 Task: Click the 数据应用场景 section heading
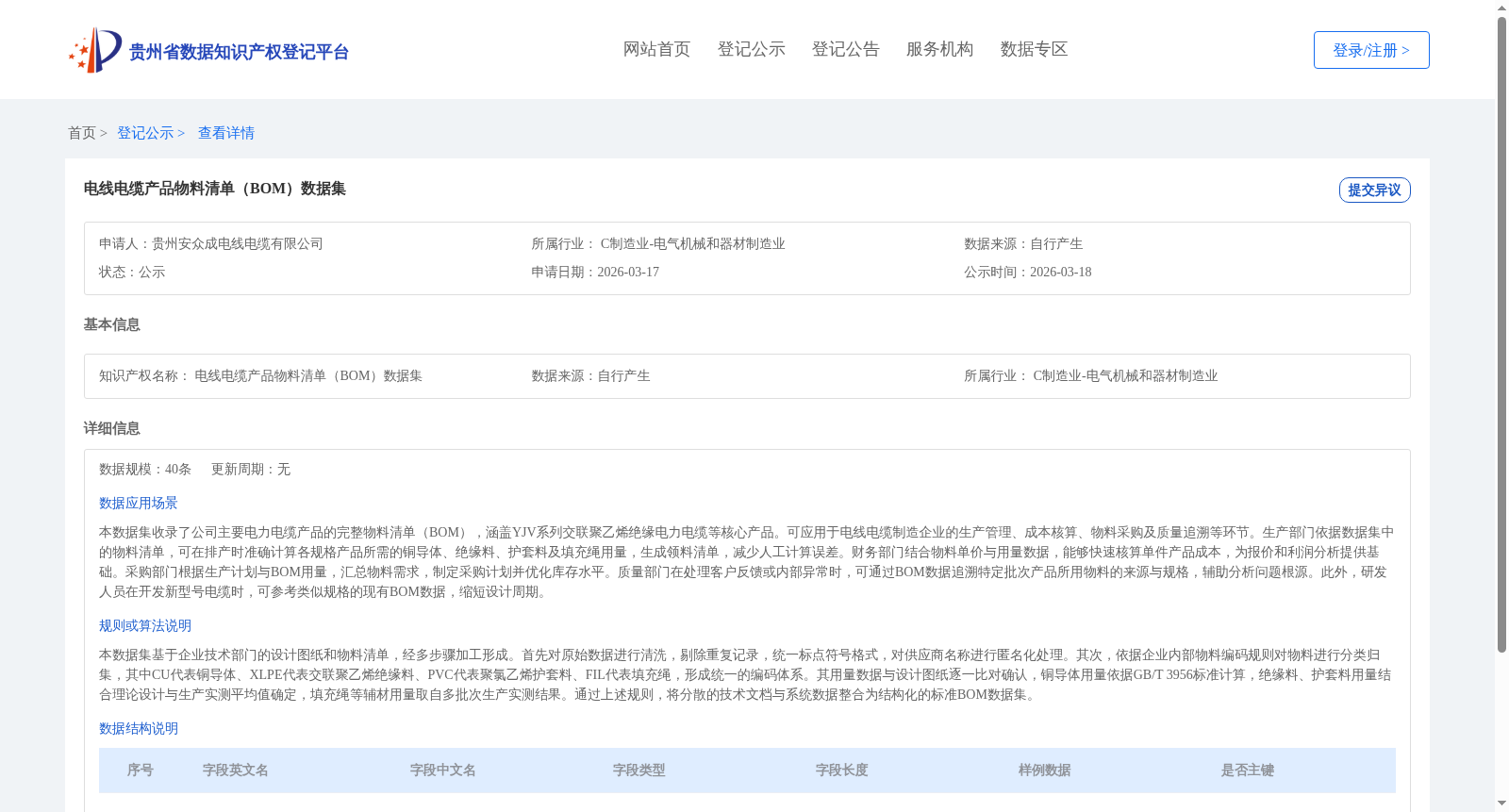pyautogui.click(x=139, y=504)
